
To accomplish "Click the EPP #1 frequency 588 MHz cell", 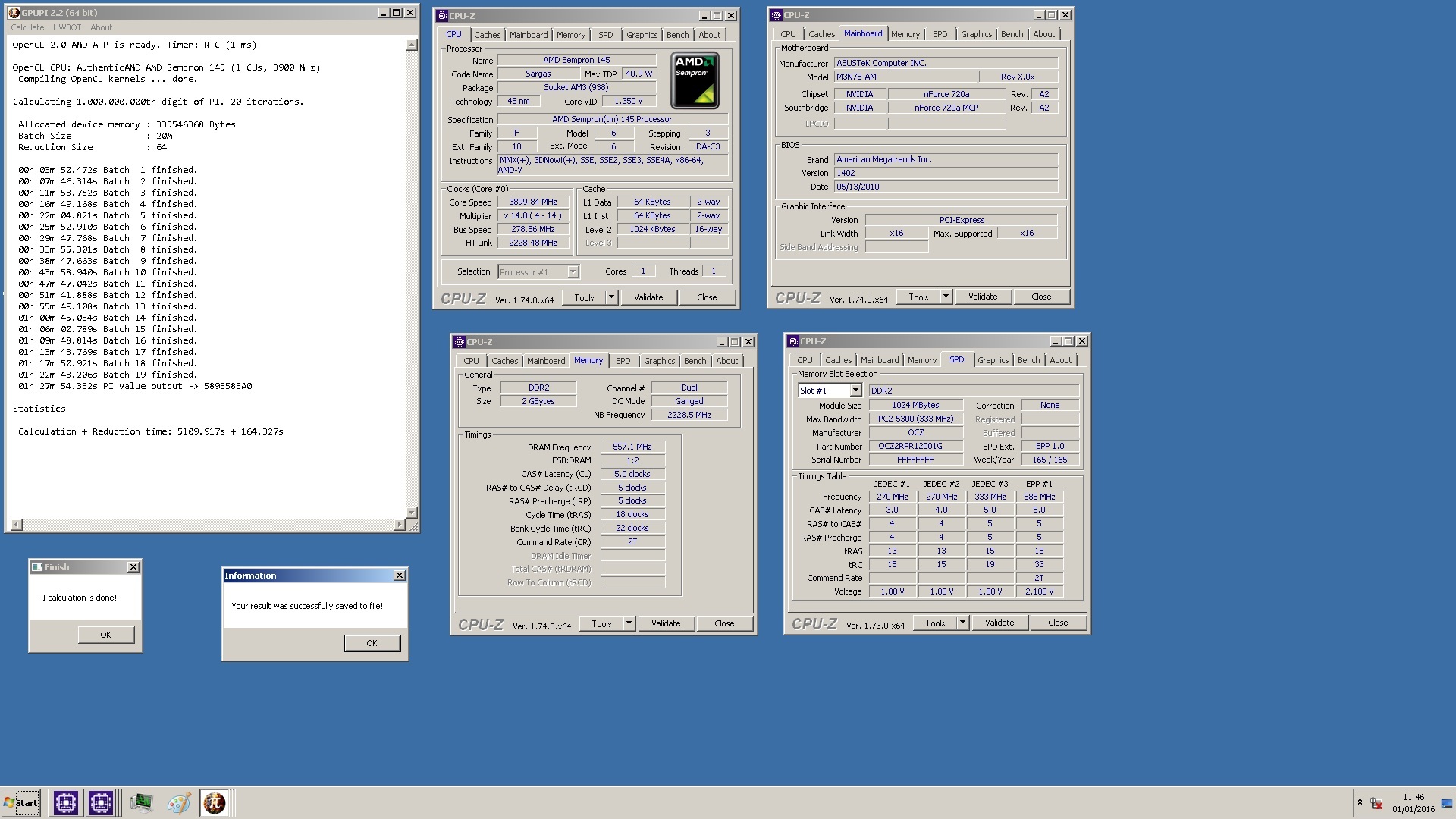I will [x=1039, y=497].
